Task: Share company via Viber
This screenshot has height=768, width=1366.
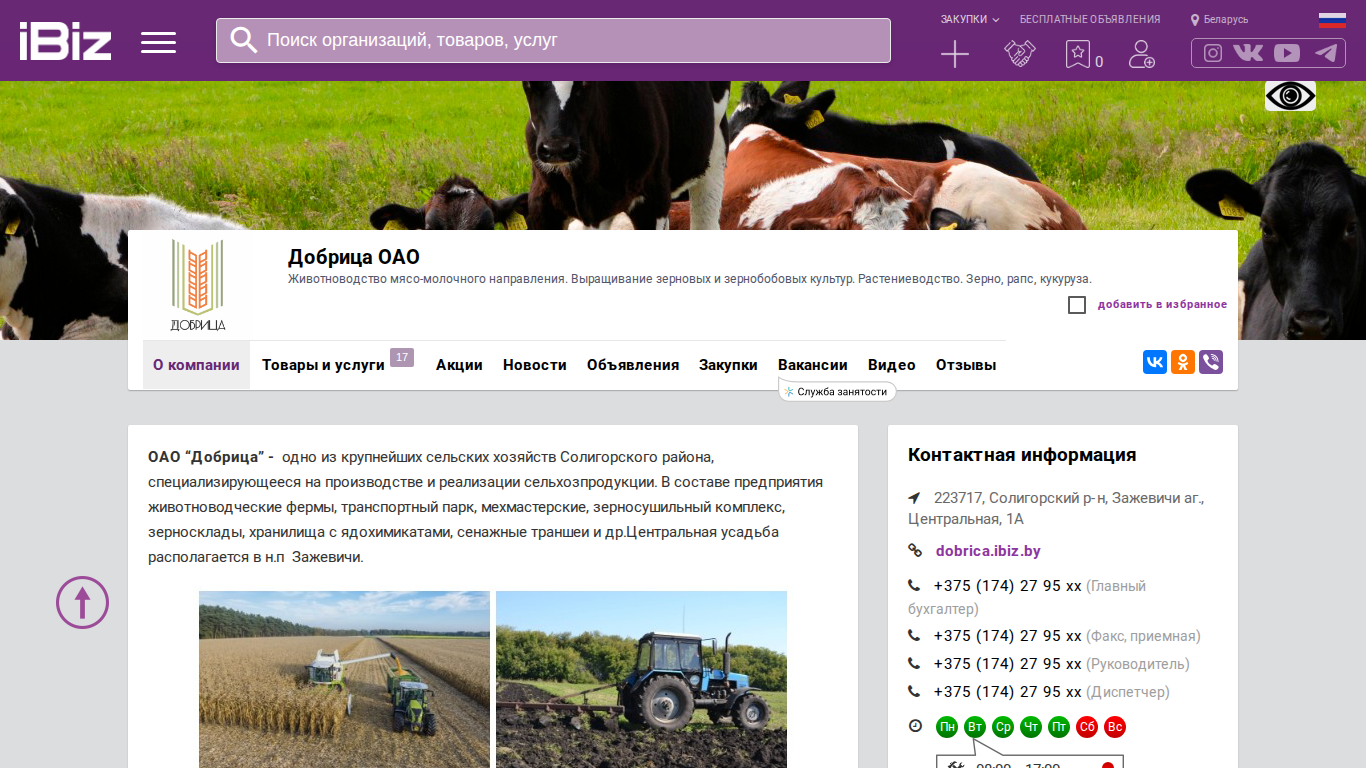Action: click(1211, 362)
